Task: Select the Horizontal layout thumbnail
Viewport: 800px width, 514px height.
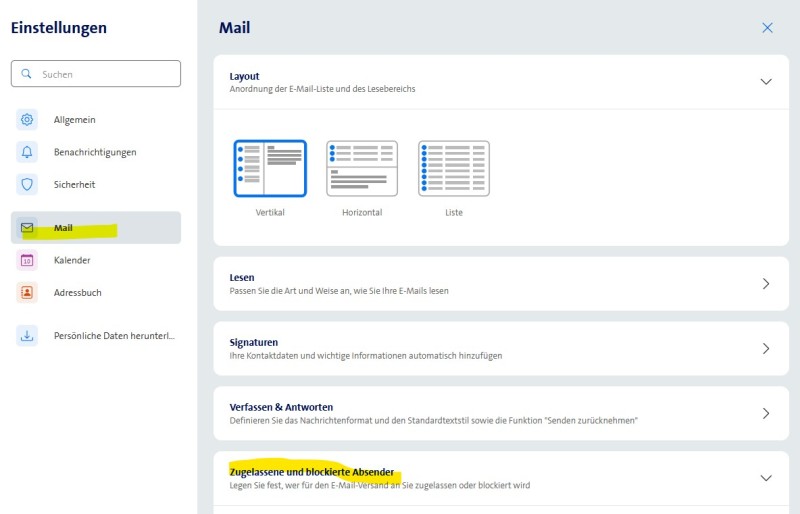Action: (x=362, y=168)
